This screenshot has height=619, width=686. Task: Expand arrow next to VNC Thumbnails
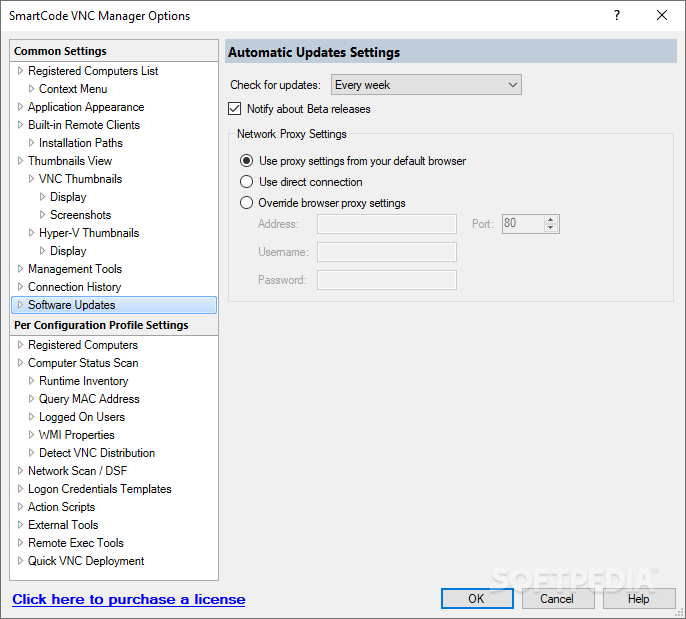[x=31, y=178]
